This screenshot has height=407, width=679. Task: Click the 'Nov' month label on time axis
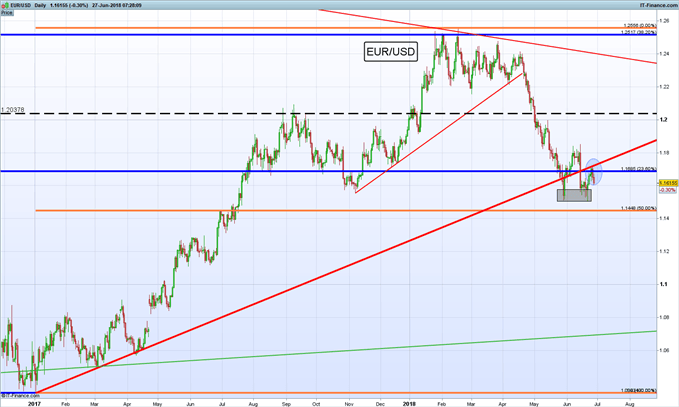pos(349,404)
